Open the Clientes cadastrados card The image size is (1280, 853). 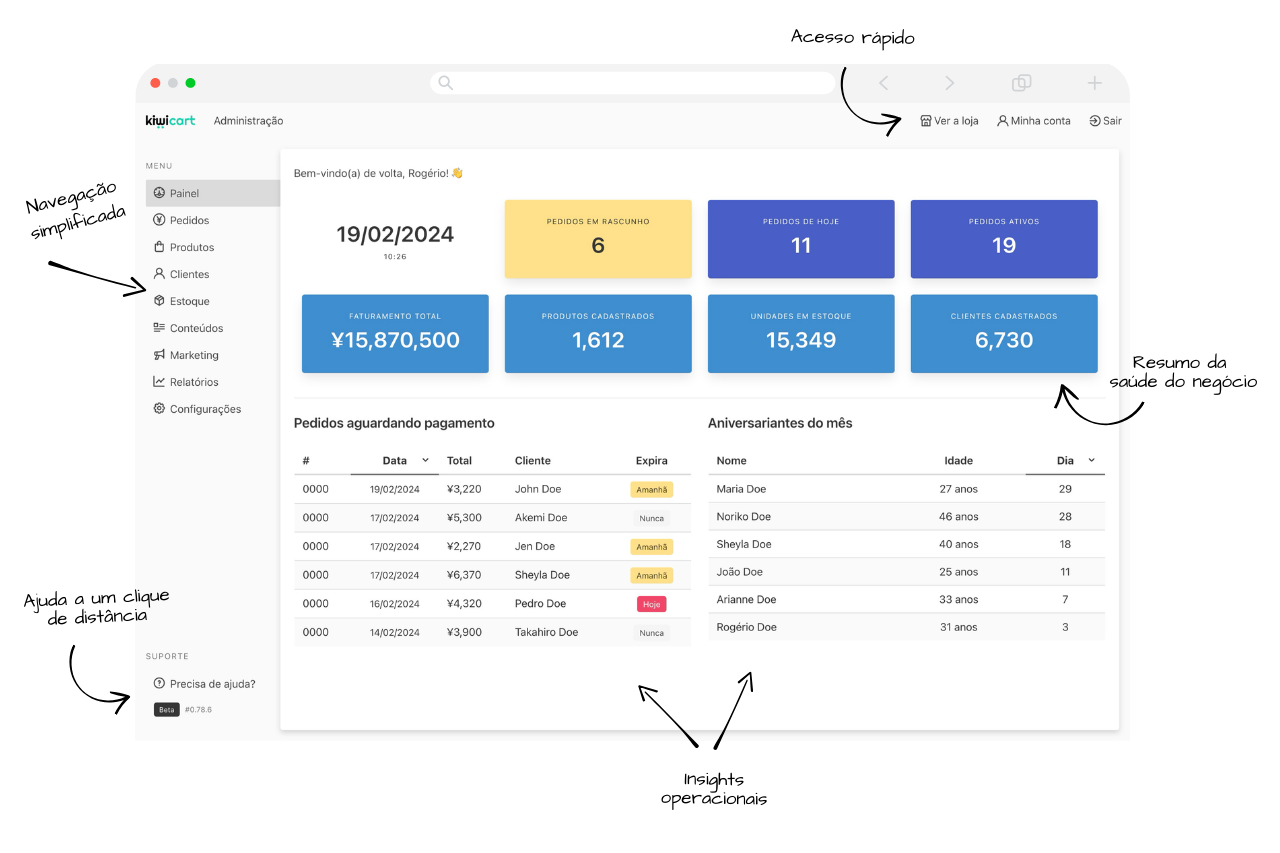(x=1004, y=334)
